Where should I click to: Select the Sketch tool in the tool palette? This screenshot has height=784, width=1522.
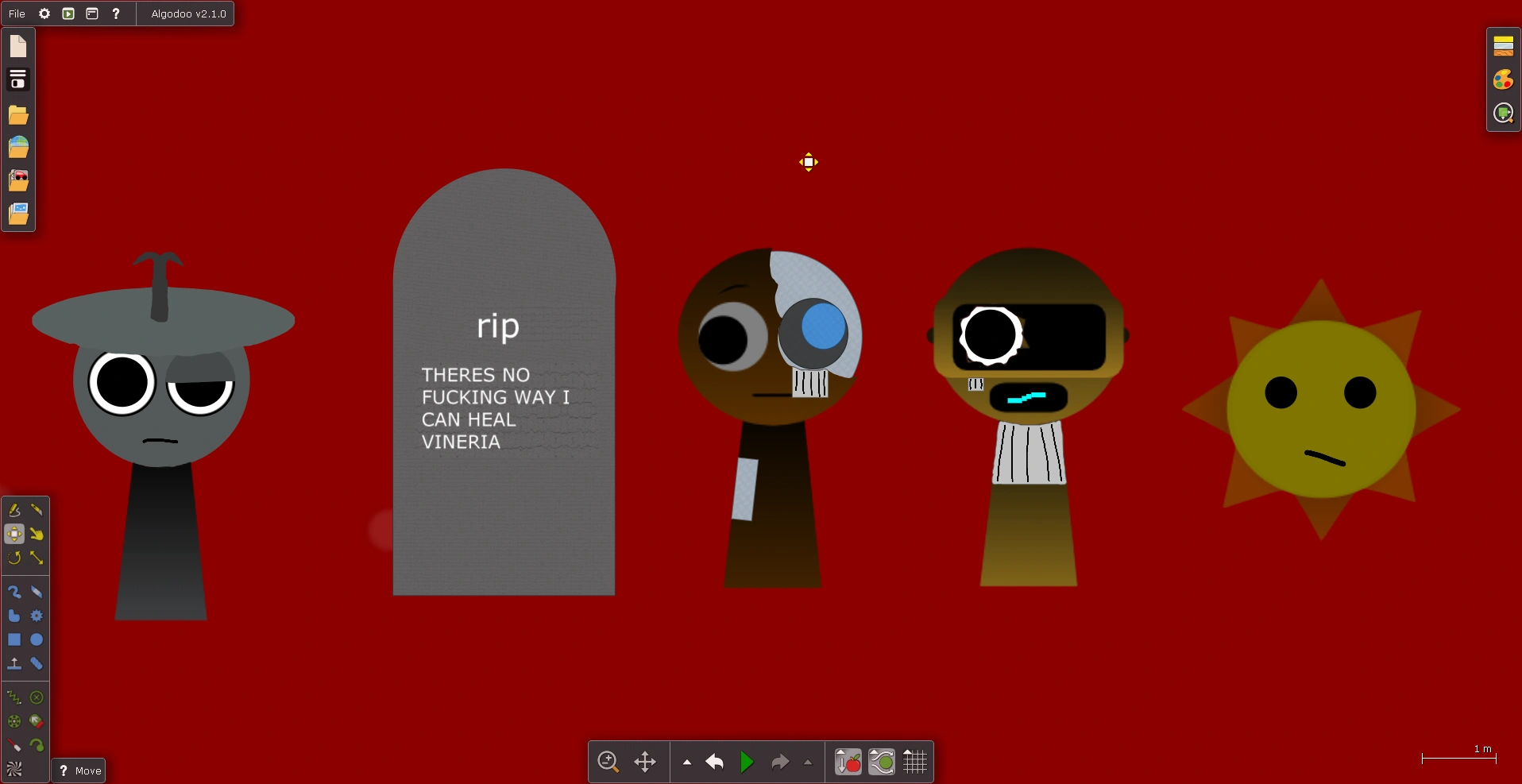pyautogui.click(x=14, y=509)
